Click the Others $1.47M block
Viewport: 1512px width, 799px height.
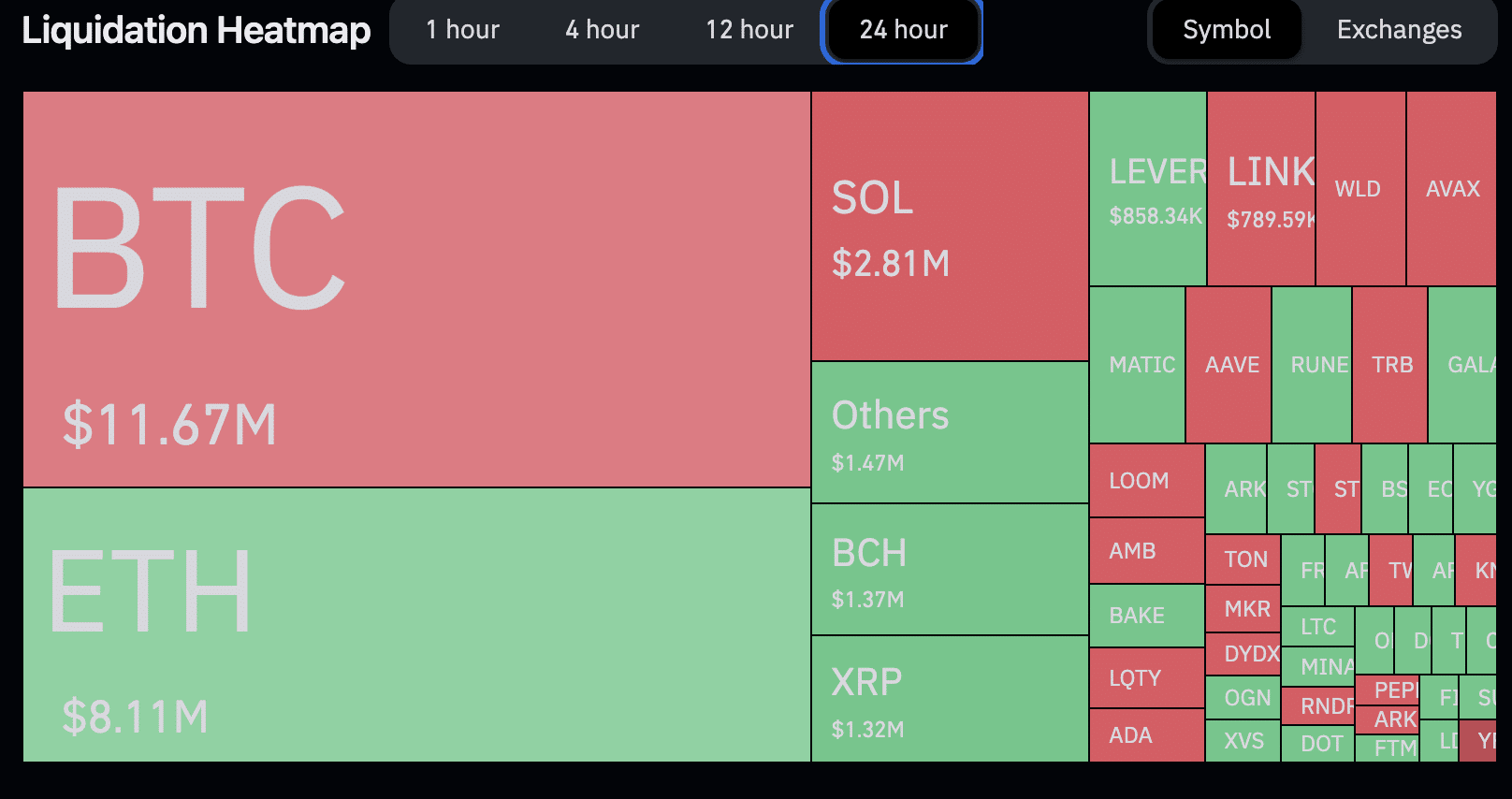click(x=950, y=432)
